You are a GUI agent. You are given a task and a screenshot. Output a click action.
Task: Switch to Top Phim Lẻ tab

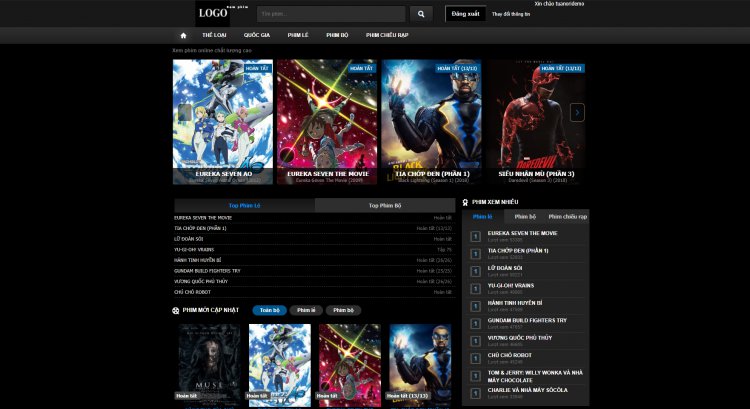click(x=244, y=205)
